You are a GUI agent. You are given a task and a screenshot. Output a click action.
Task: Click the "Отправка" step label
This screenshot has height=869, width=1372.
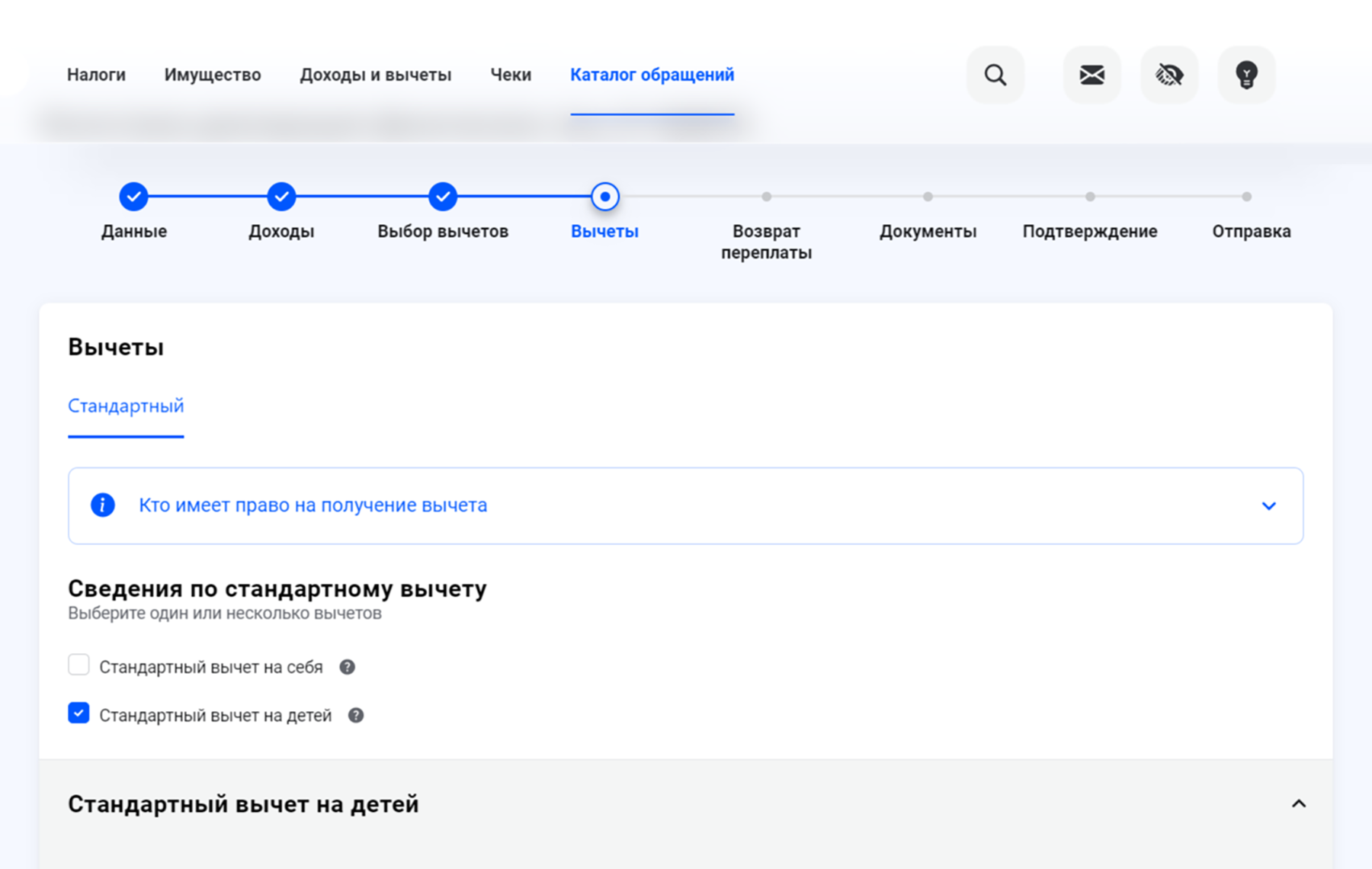[x=1252, y=231]
